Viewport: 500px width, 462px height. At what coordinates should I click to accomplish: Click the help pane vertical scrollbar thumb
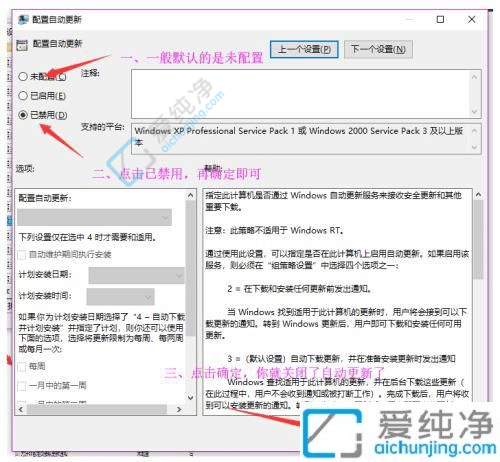478,239
